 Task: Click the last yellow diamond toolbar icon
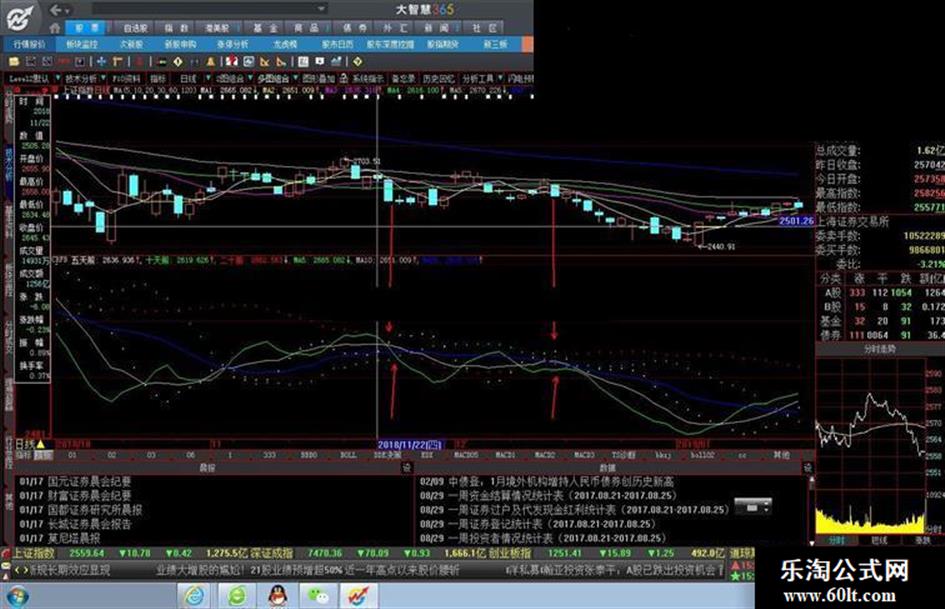(x=357, y=62)
